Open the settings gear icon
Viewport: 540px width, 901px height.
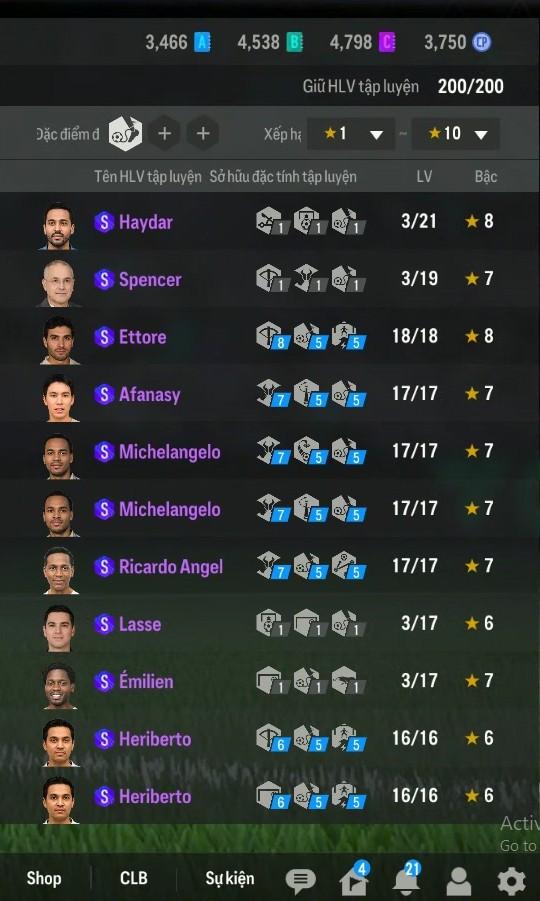(x=511, y=881)
